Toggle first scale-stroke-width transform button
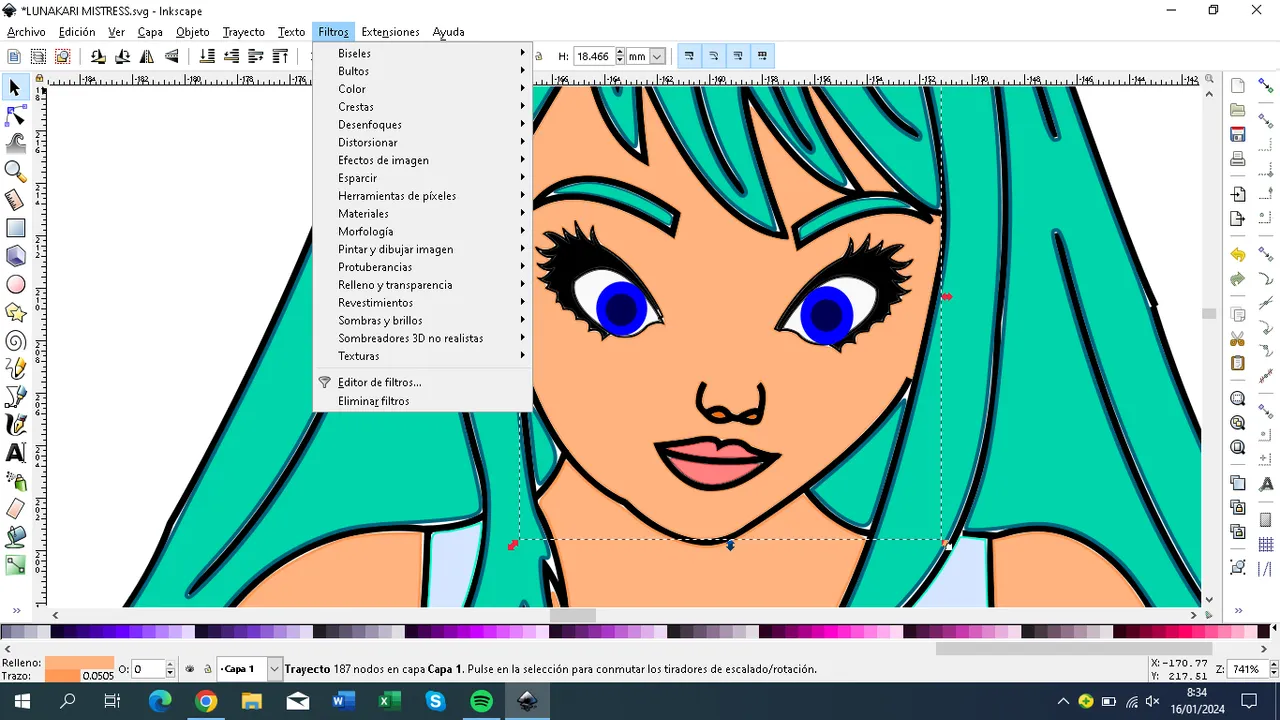Screen dimensions: 1280x720 click(x=689, y=57)
